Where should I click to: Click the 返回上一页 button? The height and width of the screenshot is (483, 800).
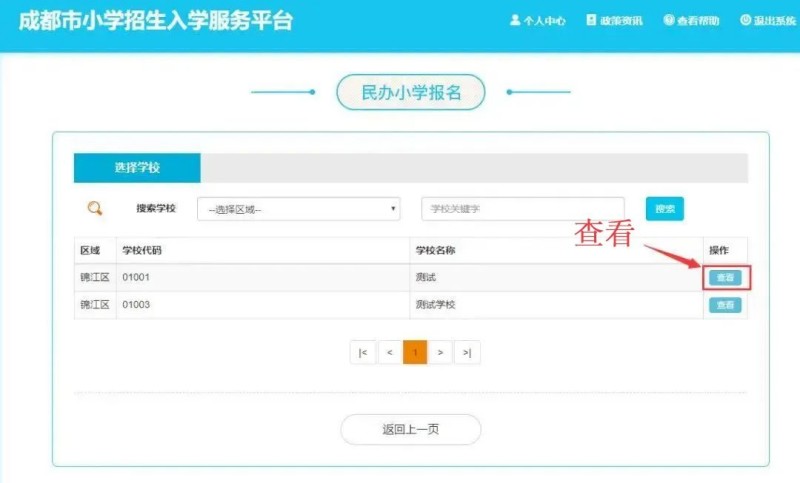(410, 429)
